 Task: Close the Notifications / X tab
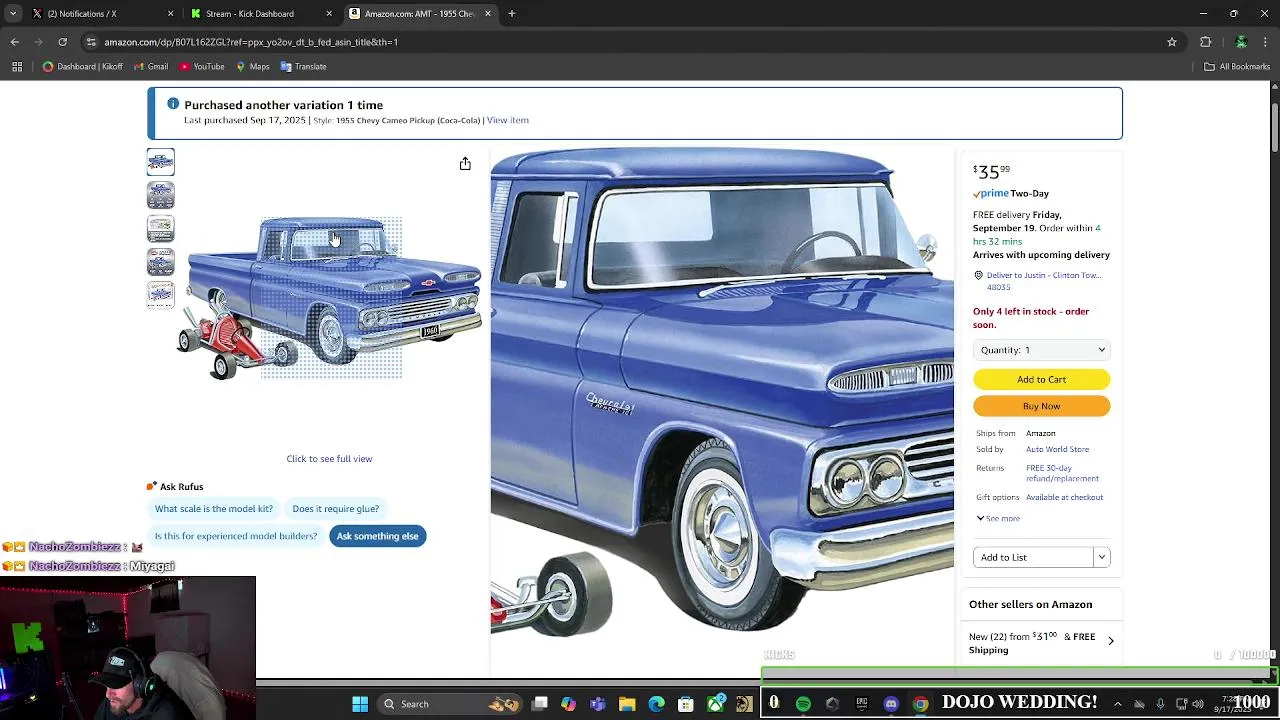(x=170, y=14)
